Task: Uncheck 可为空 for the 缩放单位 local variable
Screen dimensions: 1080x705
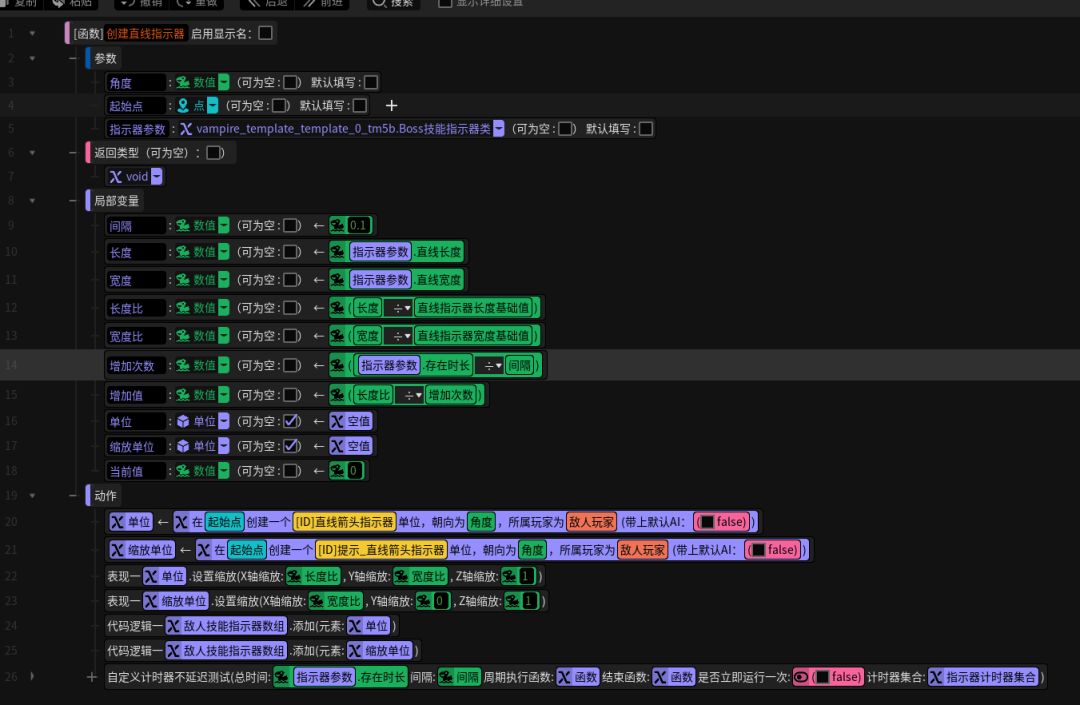Action: (291, 445)
